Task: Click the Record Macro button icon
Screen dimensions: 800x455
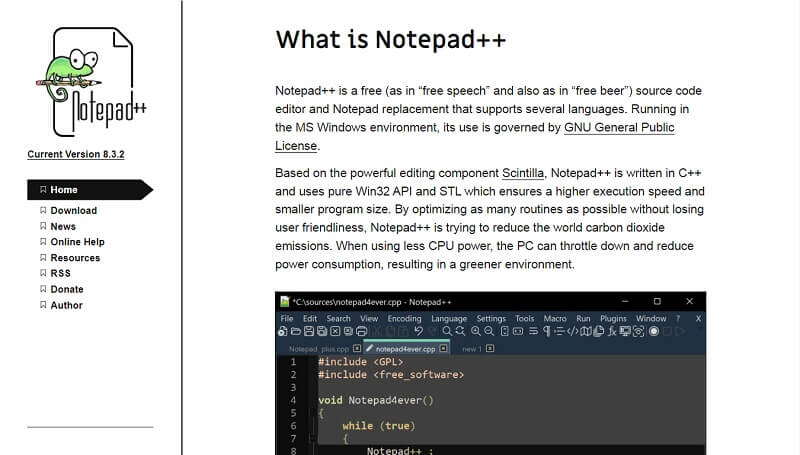Action: pos(654,332)
